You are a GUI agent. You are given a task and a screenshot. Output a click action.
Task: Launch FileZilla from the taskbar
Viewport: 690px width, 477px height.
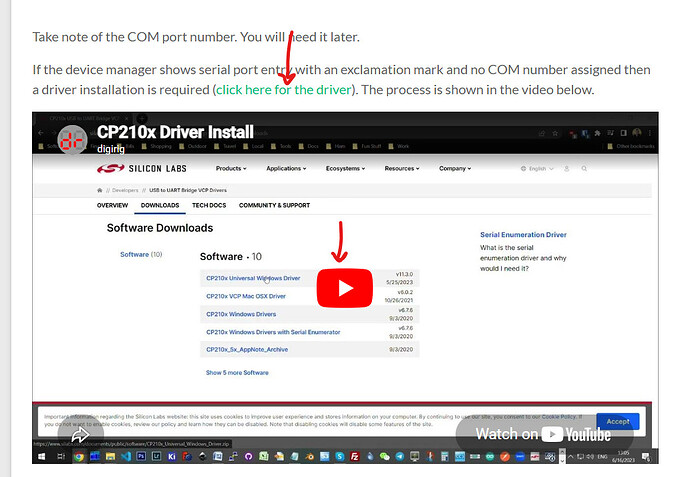pos(355,457)
